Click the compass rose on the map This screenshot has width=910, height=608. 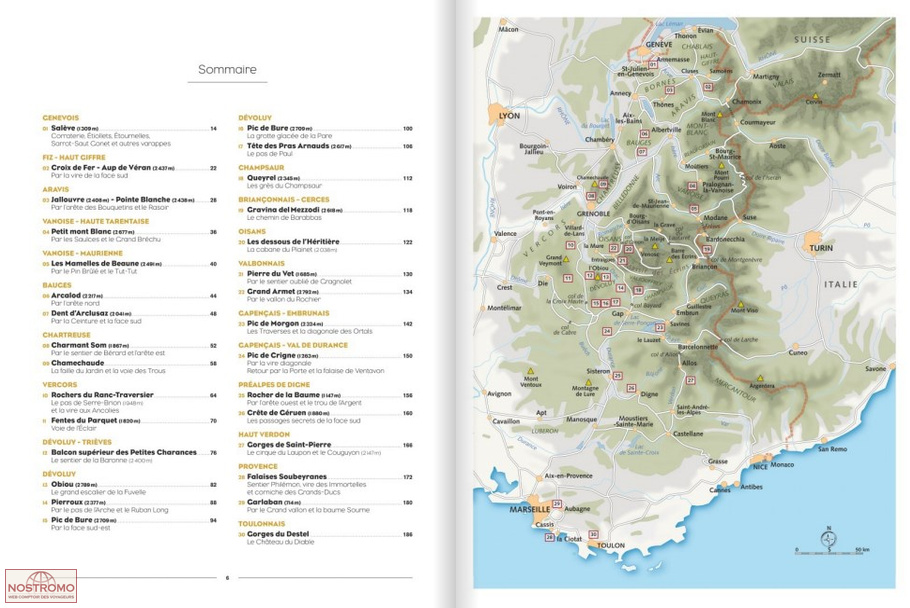(829, 539)
